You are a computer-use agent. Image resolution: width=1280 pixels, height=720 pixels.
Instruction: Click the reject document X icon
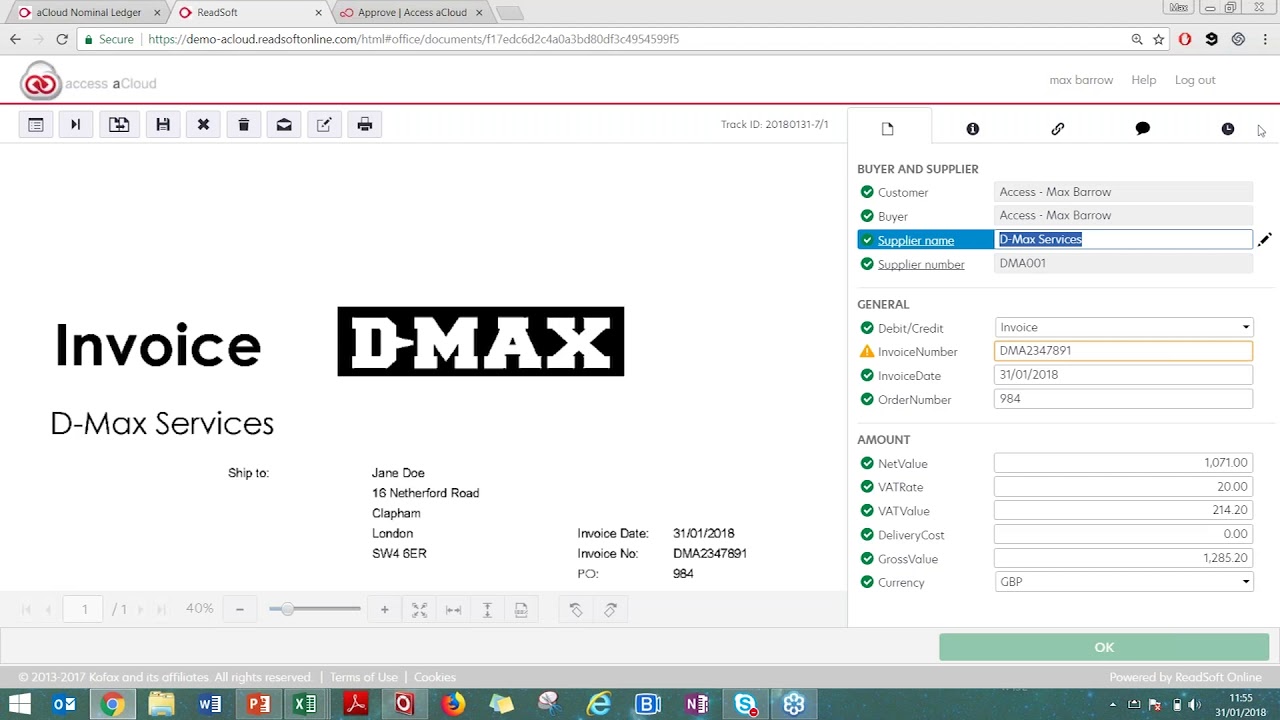203,124
